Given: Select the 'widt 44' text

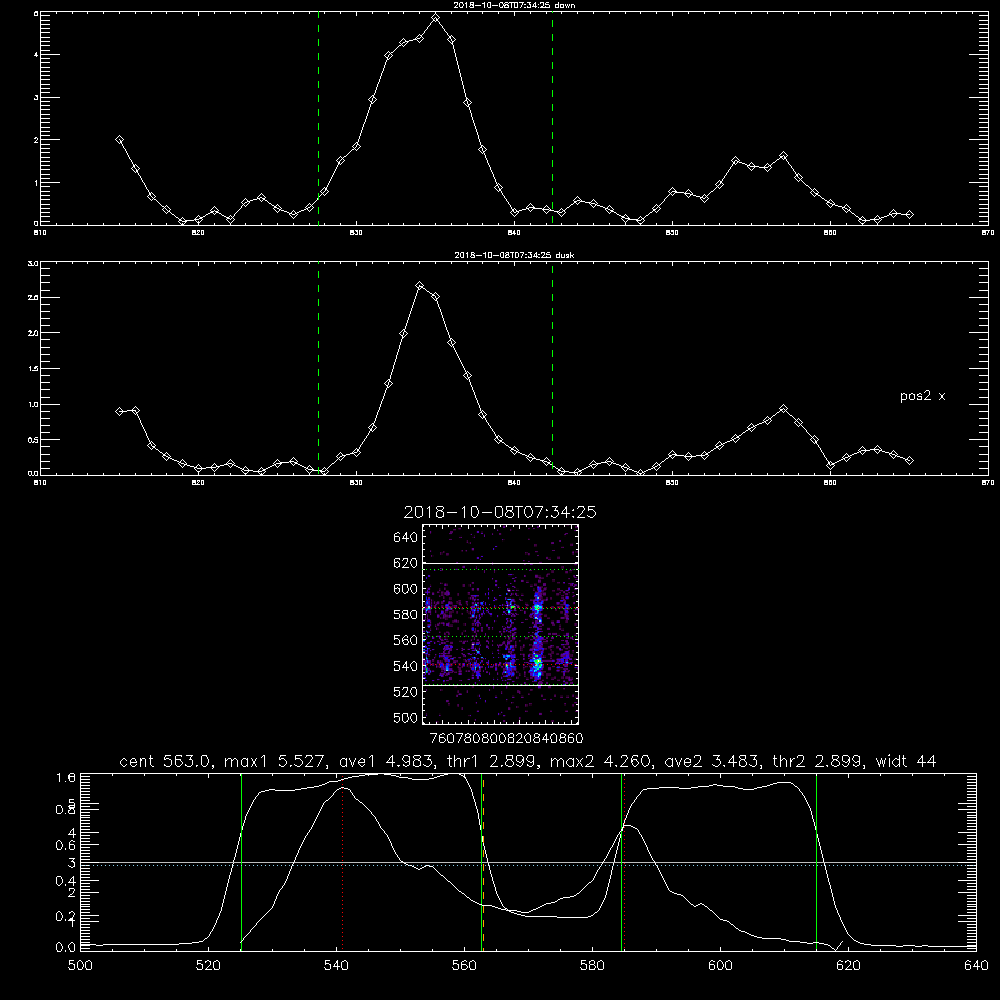Looking at the screenshot, I should click(906, 761).
